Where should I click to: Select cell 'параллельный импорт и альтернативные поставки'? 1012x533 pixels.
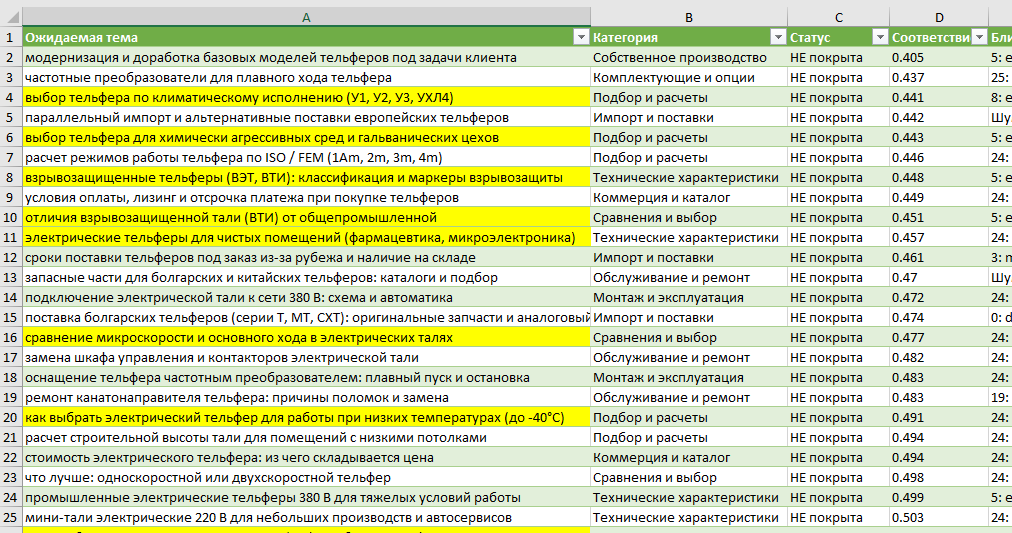306,117
